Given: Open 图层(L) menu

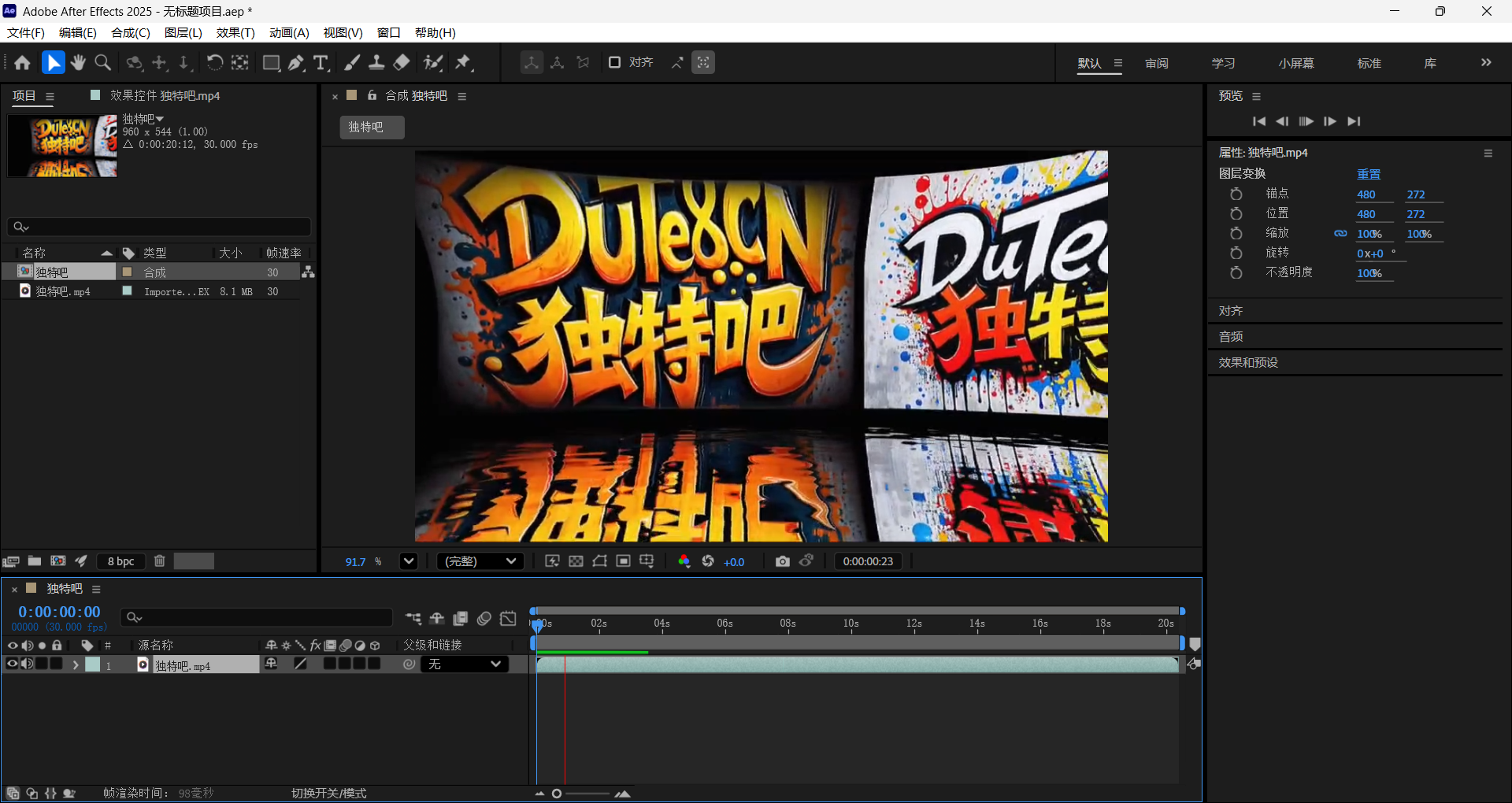Looking at the screenshot, I should 183,32.
